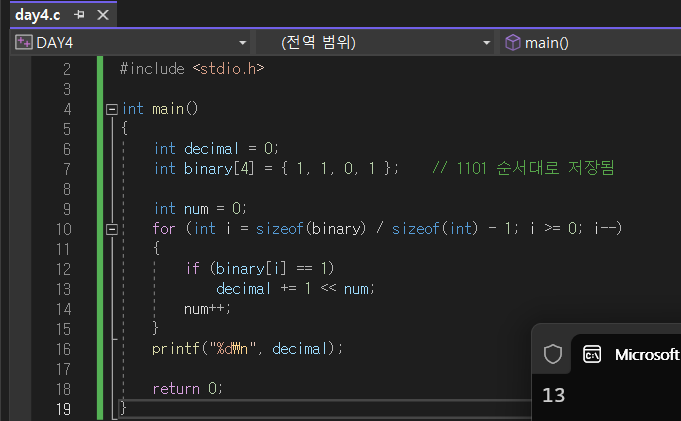This screenshot has height=421, width=681.
Task: Click sizeof(binary) in the for loop
Action: pos(311,229)
